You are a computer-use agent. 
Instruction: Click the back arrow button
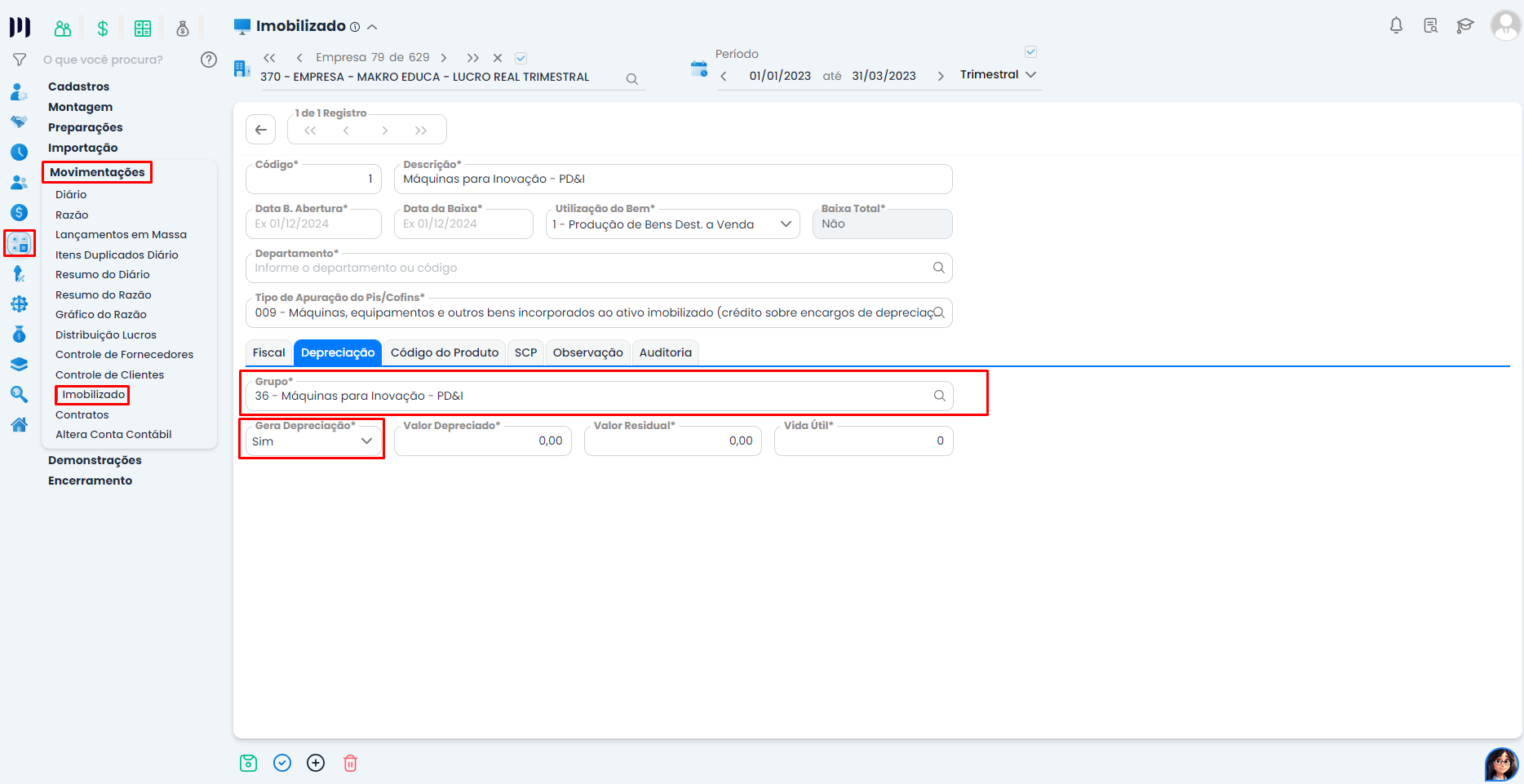point(261,130)
